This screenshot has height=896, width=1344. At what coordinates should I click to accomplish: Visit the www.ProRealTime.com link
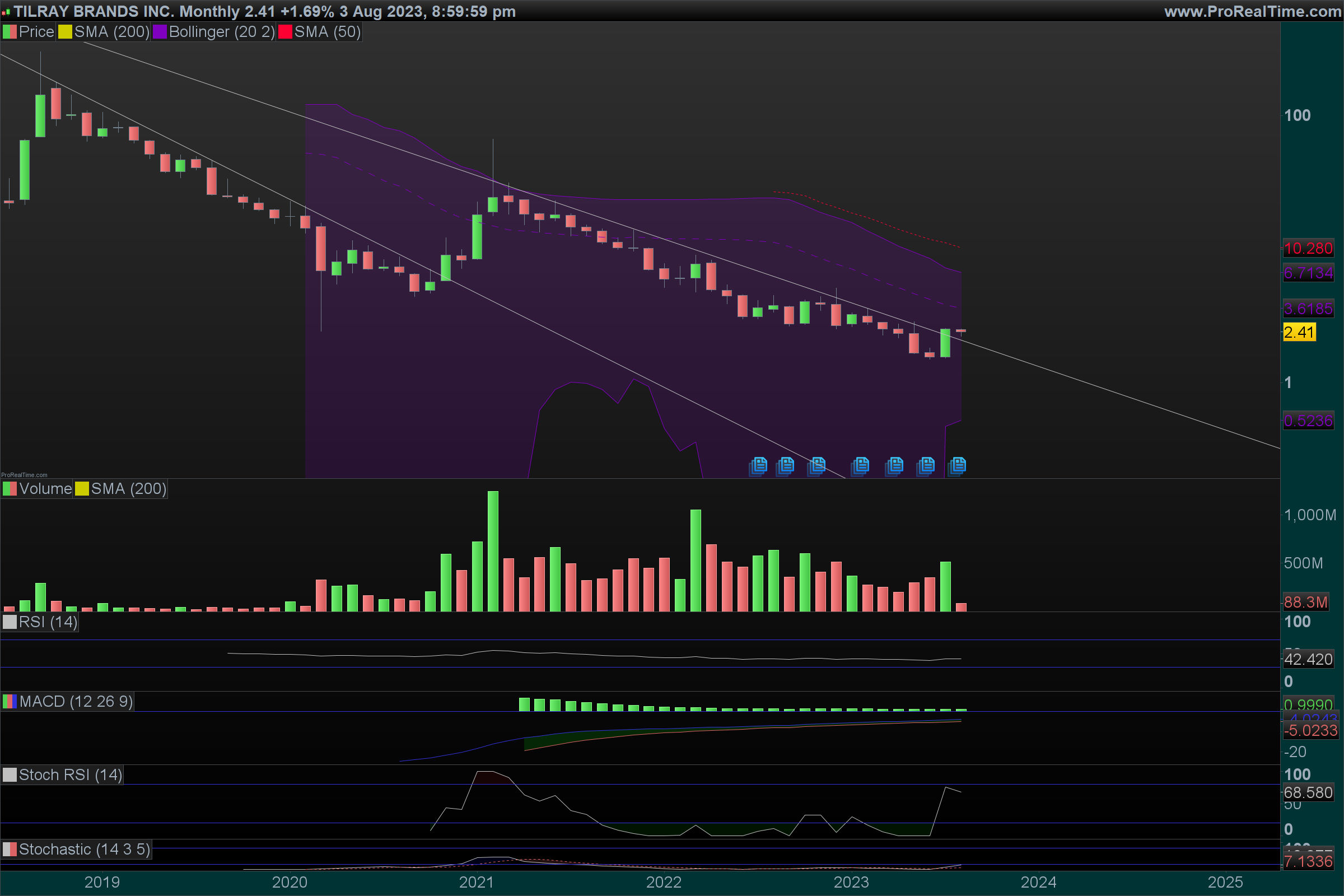pos(1252,11)
